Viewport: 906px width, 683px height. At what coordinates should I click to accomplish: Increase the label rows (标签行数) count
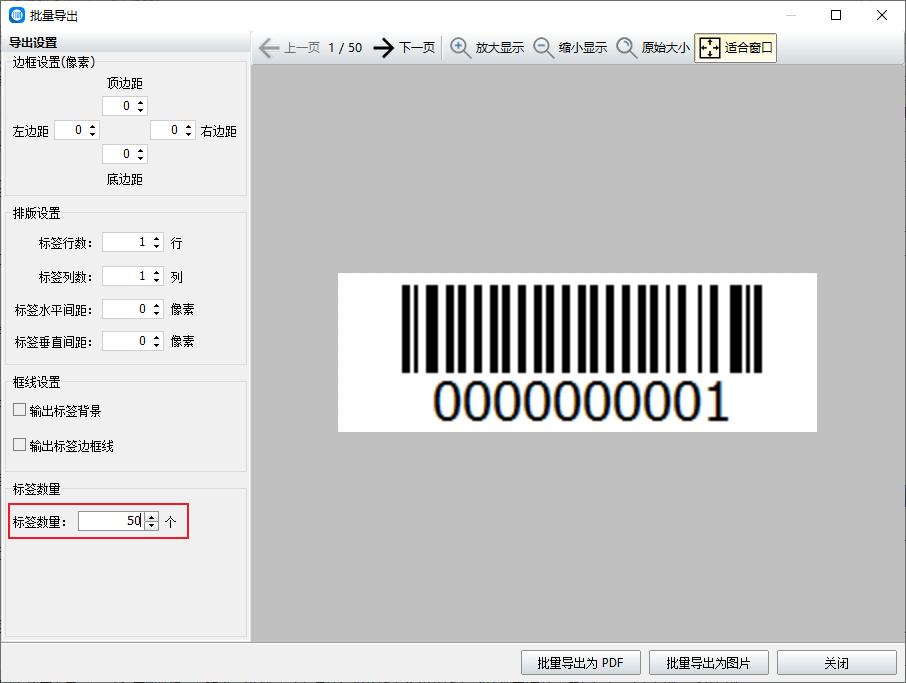click(157, 239)
